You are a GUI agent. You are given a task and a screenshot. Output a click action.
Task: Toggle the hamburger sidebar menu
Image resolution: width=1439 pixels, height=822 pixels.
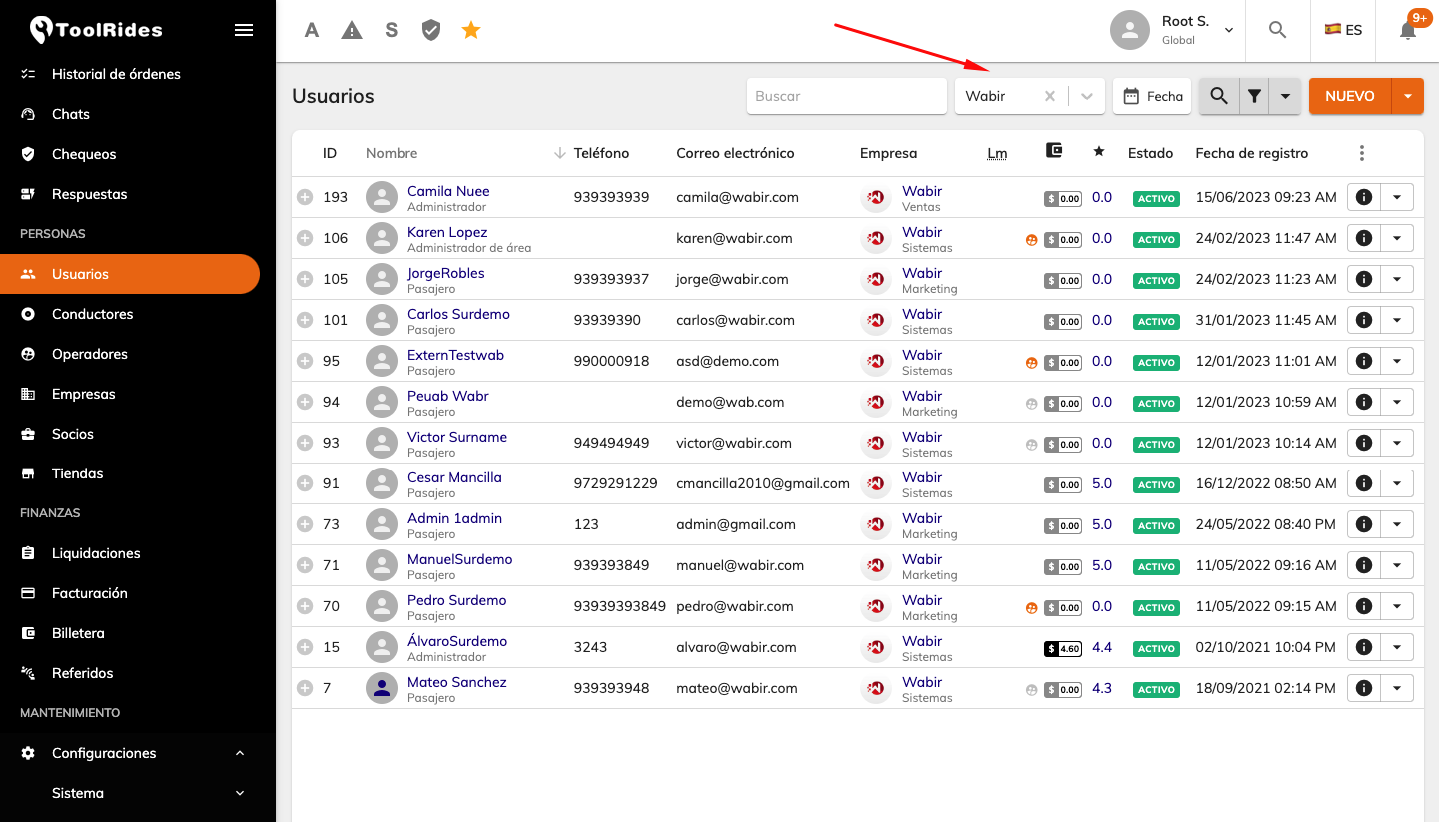tap(244, 30)
